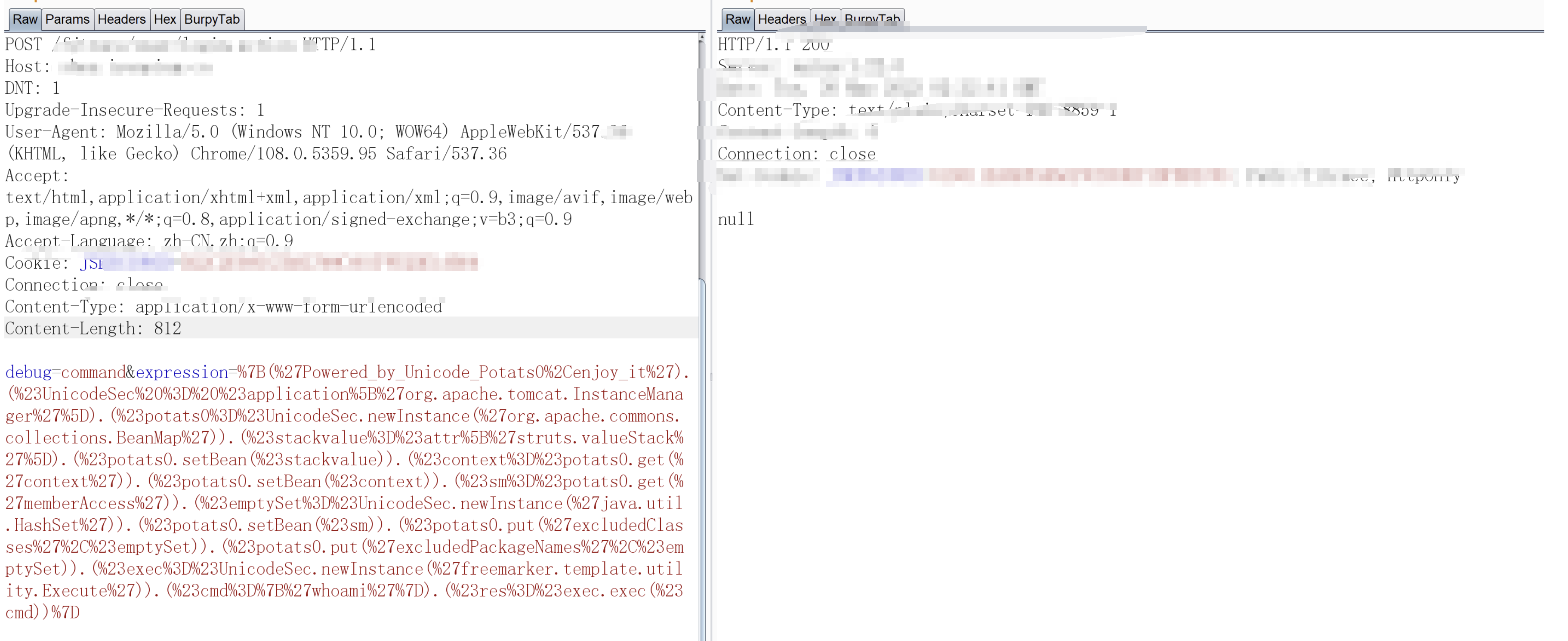
Task: Click the 'cmd))%7D' last payload line
Action: pos(42,613)
